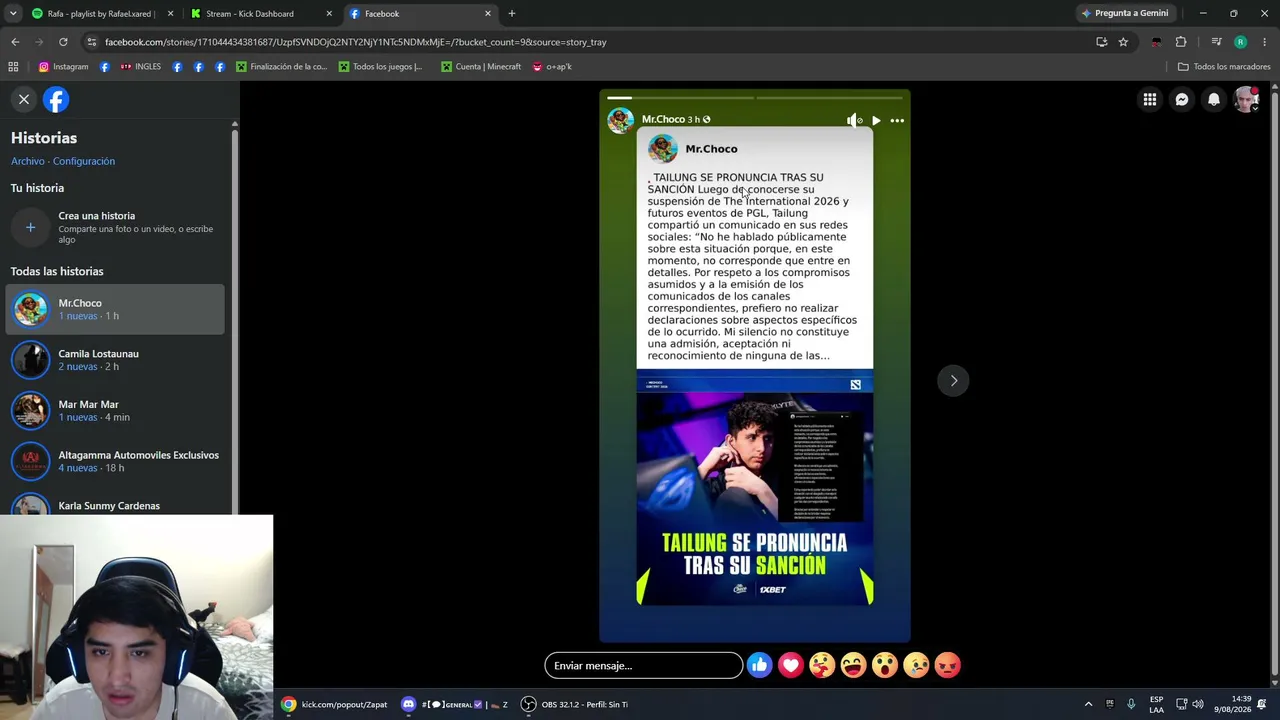
Task: Switch to the Kick Dashboard tab
Action: 261,13
